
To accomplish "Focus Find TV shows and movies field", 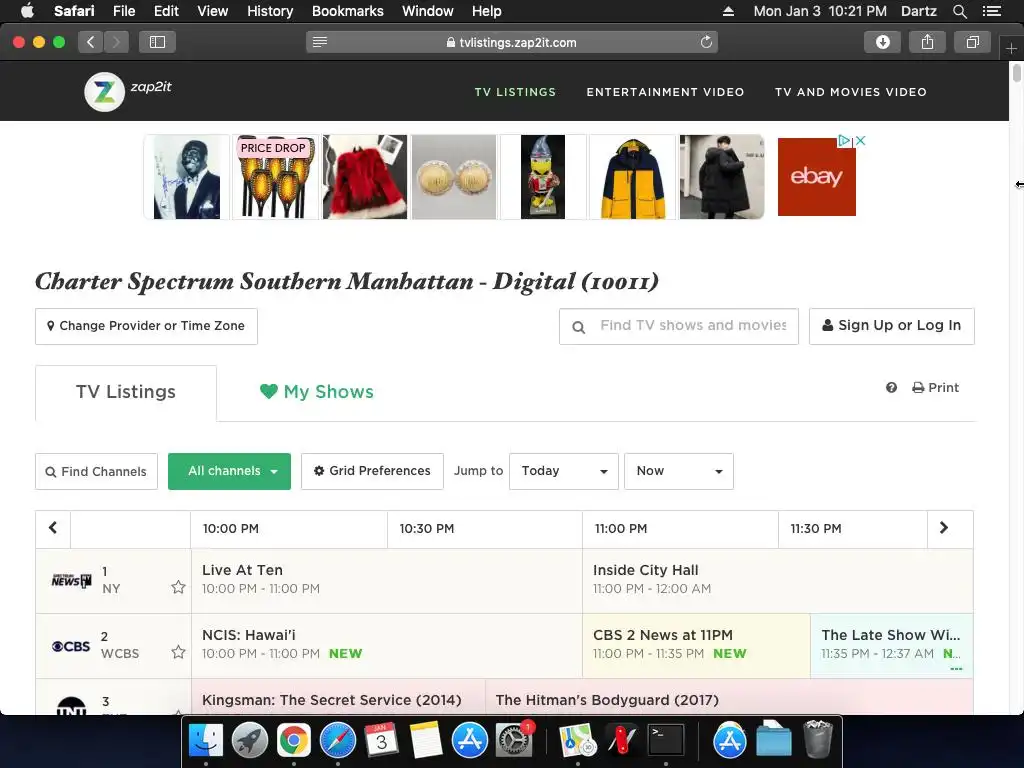I will (x=679, y=326).
